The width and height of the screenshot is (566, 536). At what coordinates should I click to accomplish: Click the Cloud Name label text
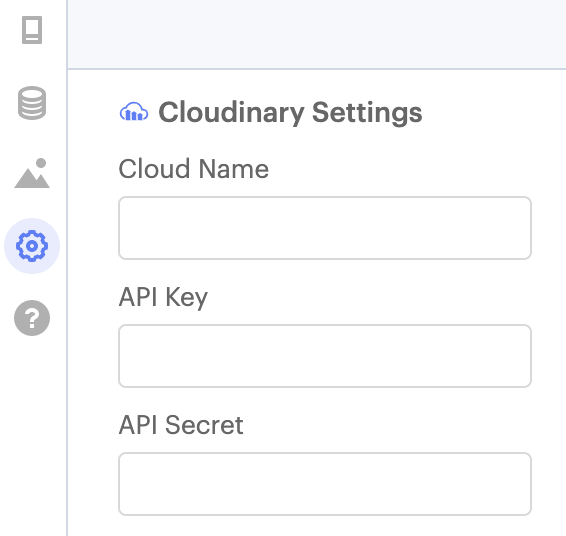pyautogui.click(x=193, y=169)
